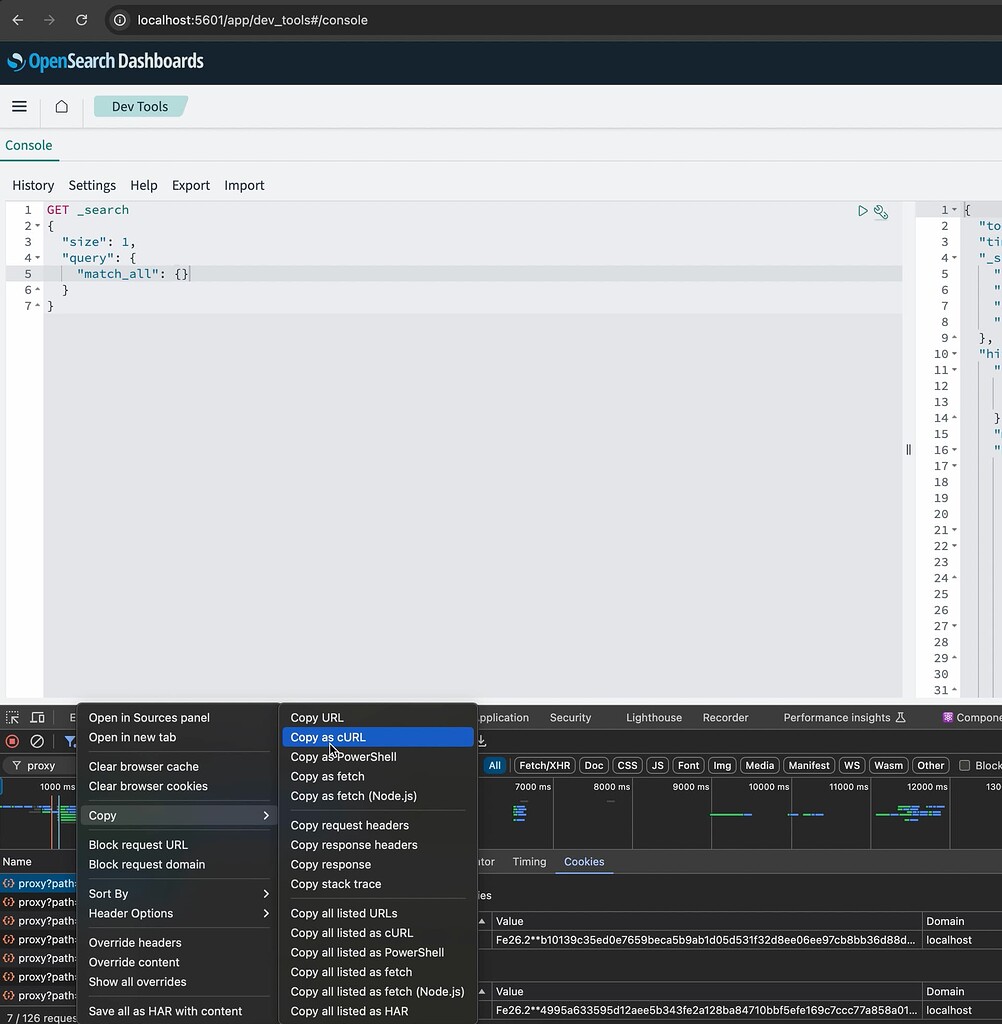This screenshot has width=1002, height=1024.
Task: Click the browser reload icon
Action: point(82,20)
